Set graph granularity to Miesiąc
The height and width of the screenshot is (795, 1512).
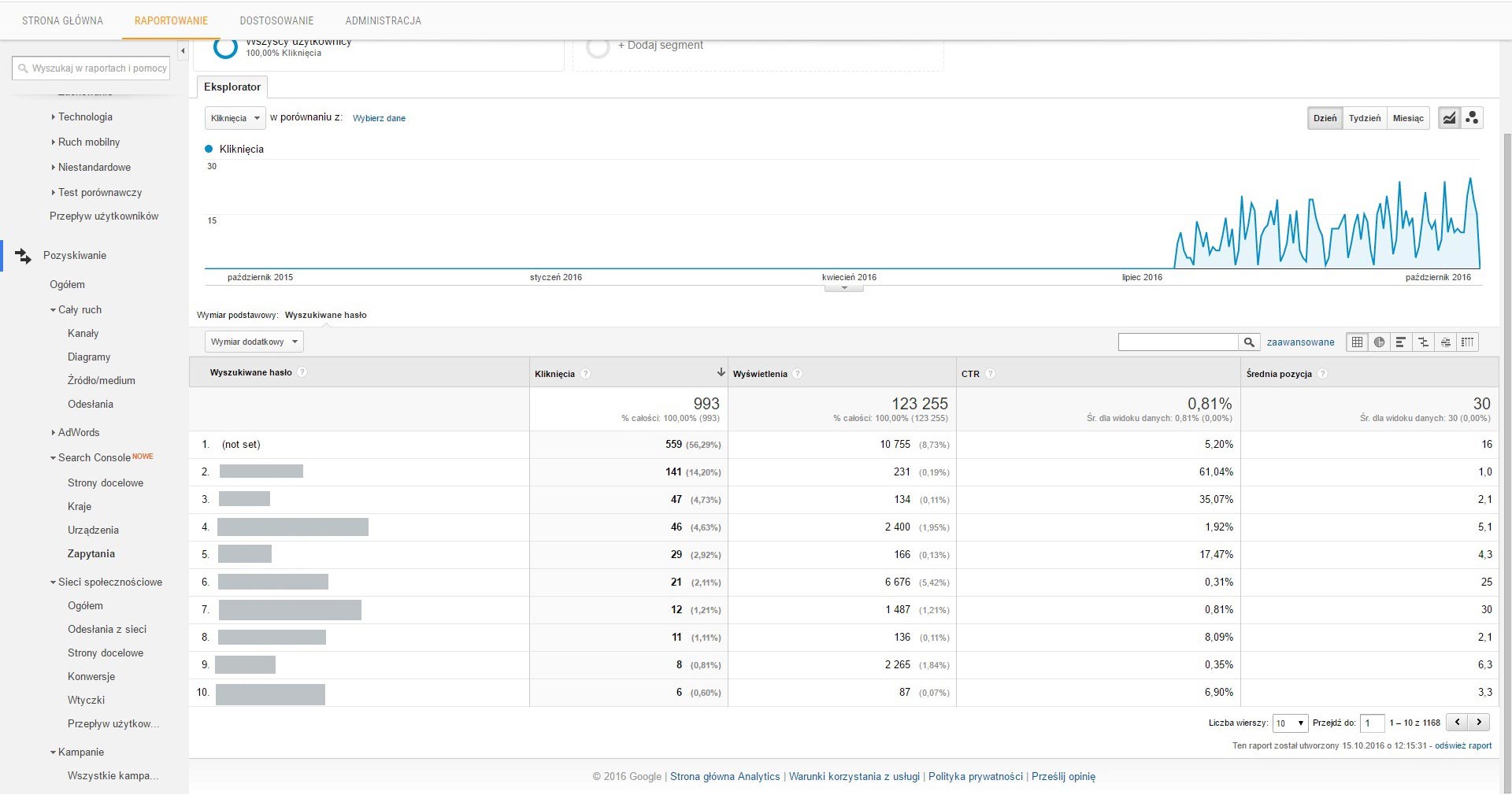[x=1408, y=118]
